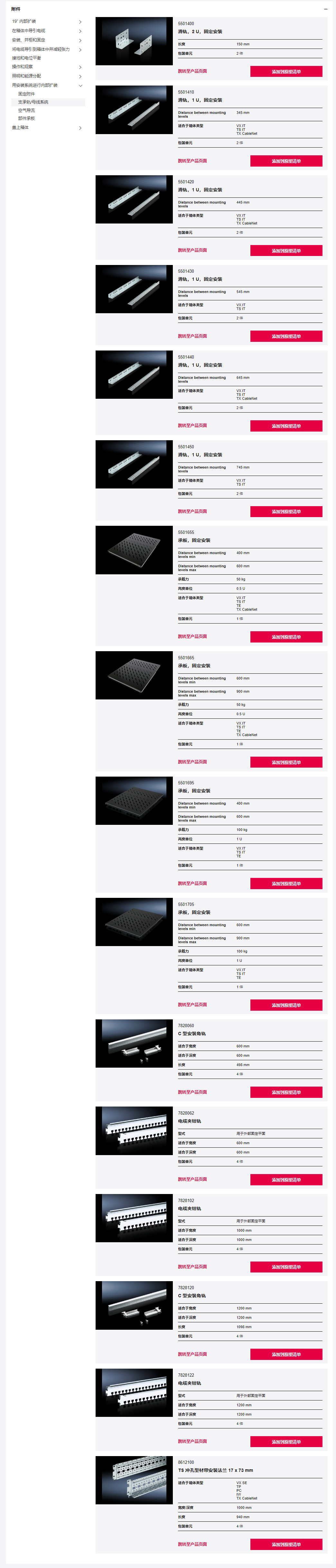
Task: Open 空气导流 submenu item
Action: point(26,110)
